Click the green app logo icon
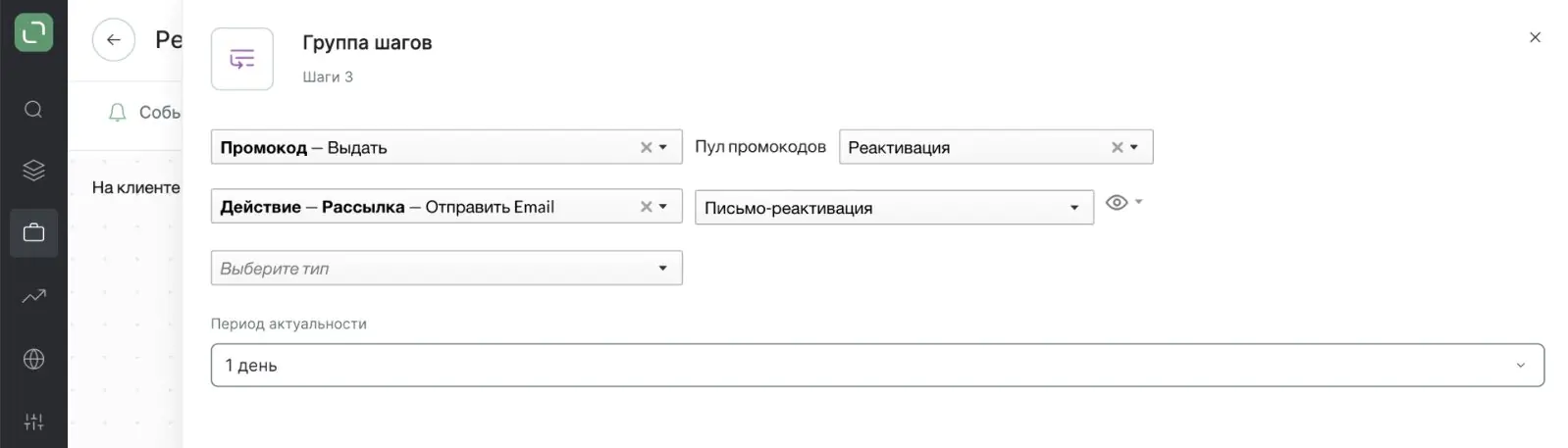 pos(33,32)
